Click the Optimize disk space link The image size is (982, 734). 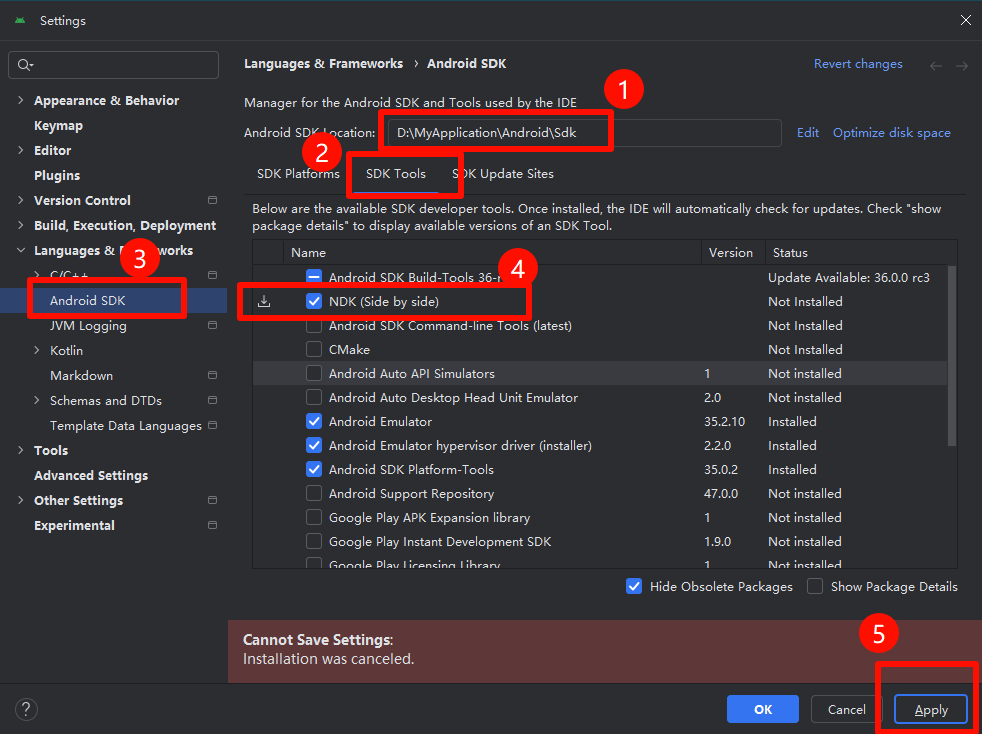892,133
